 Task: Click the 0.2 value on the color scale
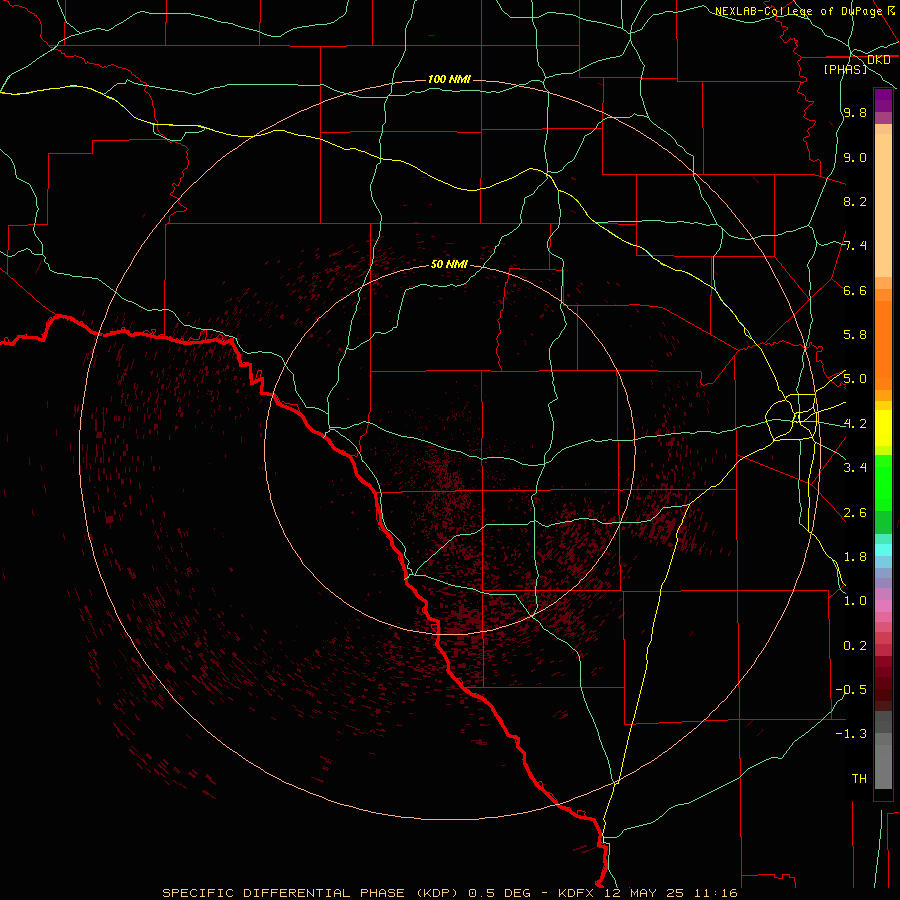[x=855, y=646]
